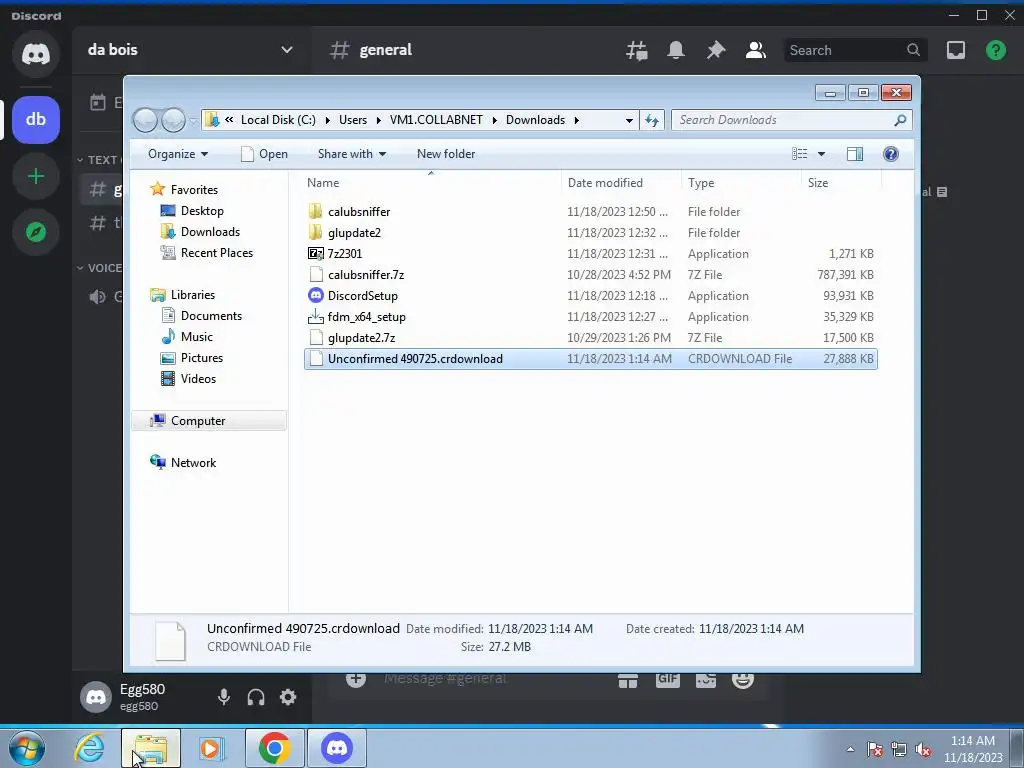Click the Search Downloads field
The image size is (1024, 768).
click(x=791, y=120)
